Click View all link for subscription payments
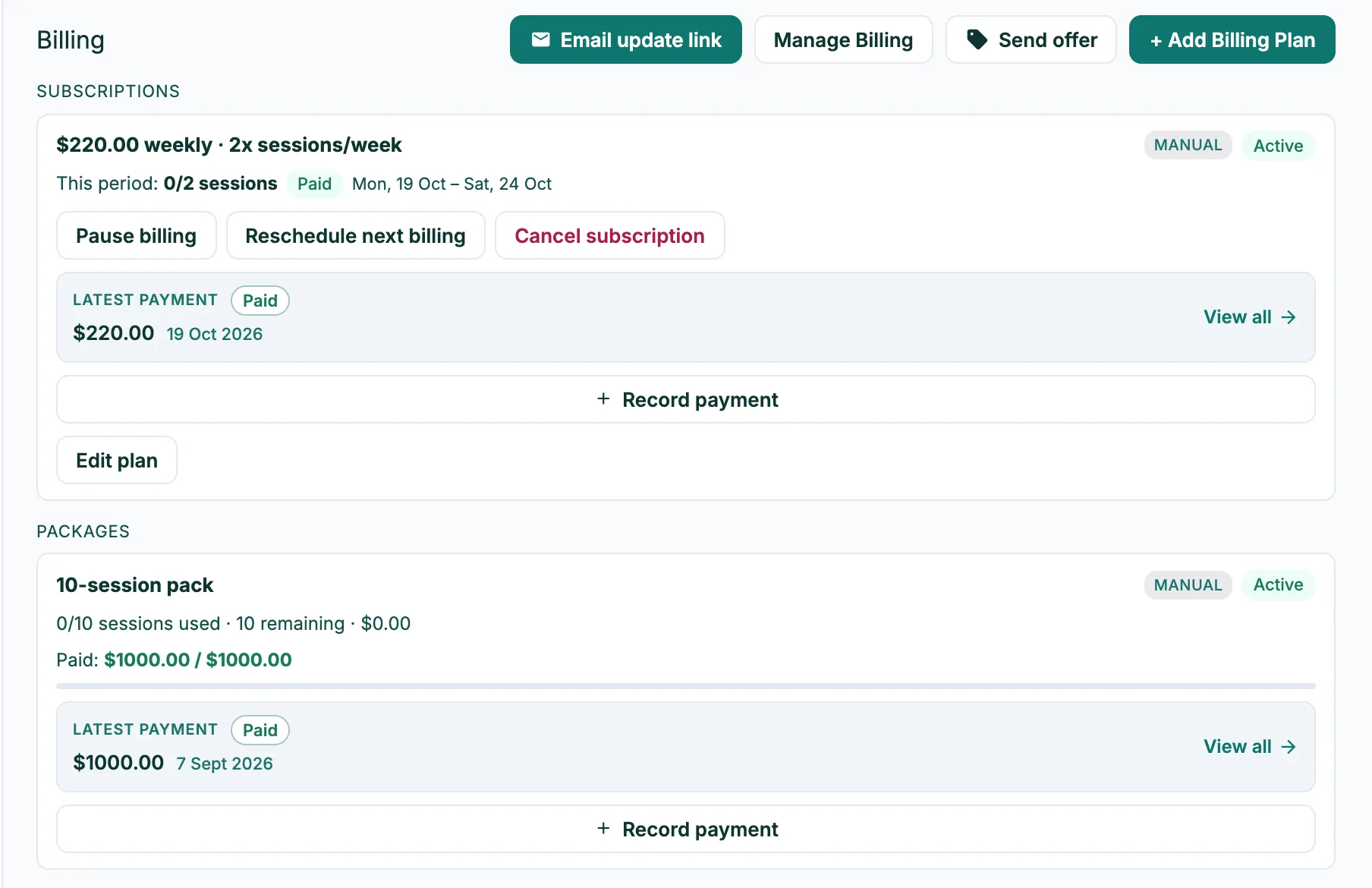 (1250, 317)
